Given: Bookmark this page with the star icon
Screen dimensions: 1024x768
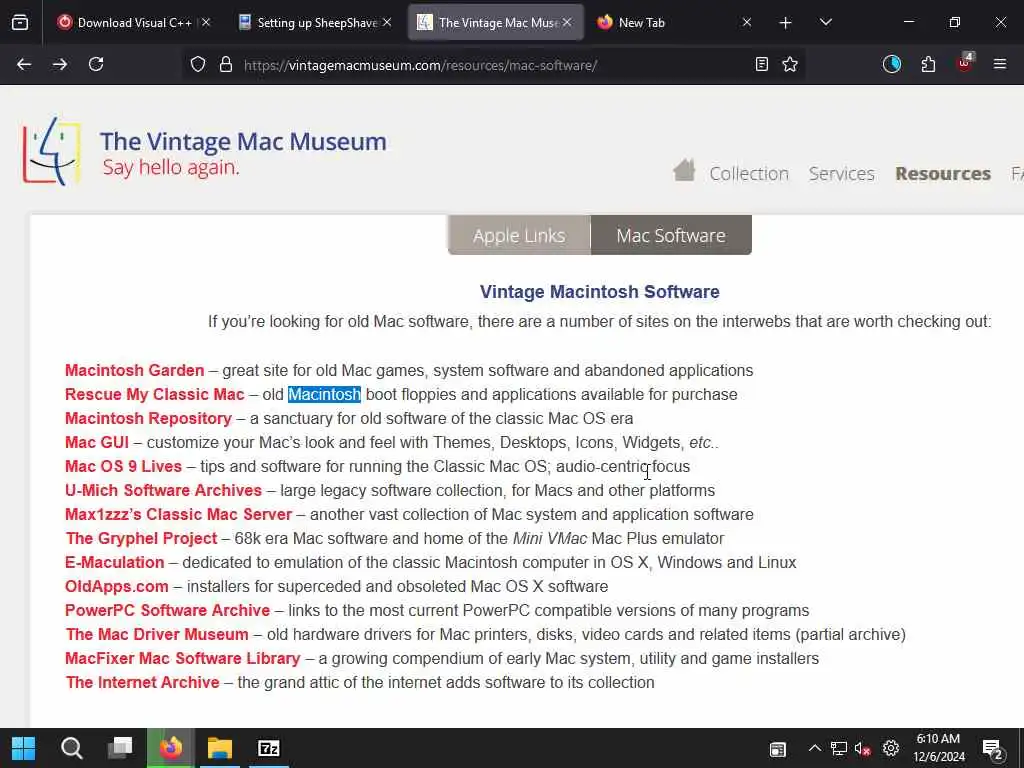Looking at the screenshot, I should pyautogui.click(x=790, y=64).
